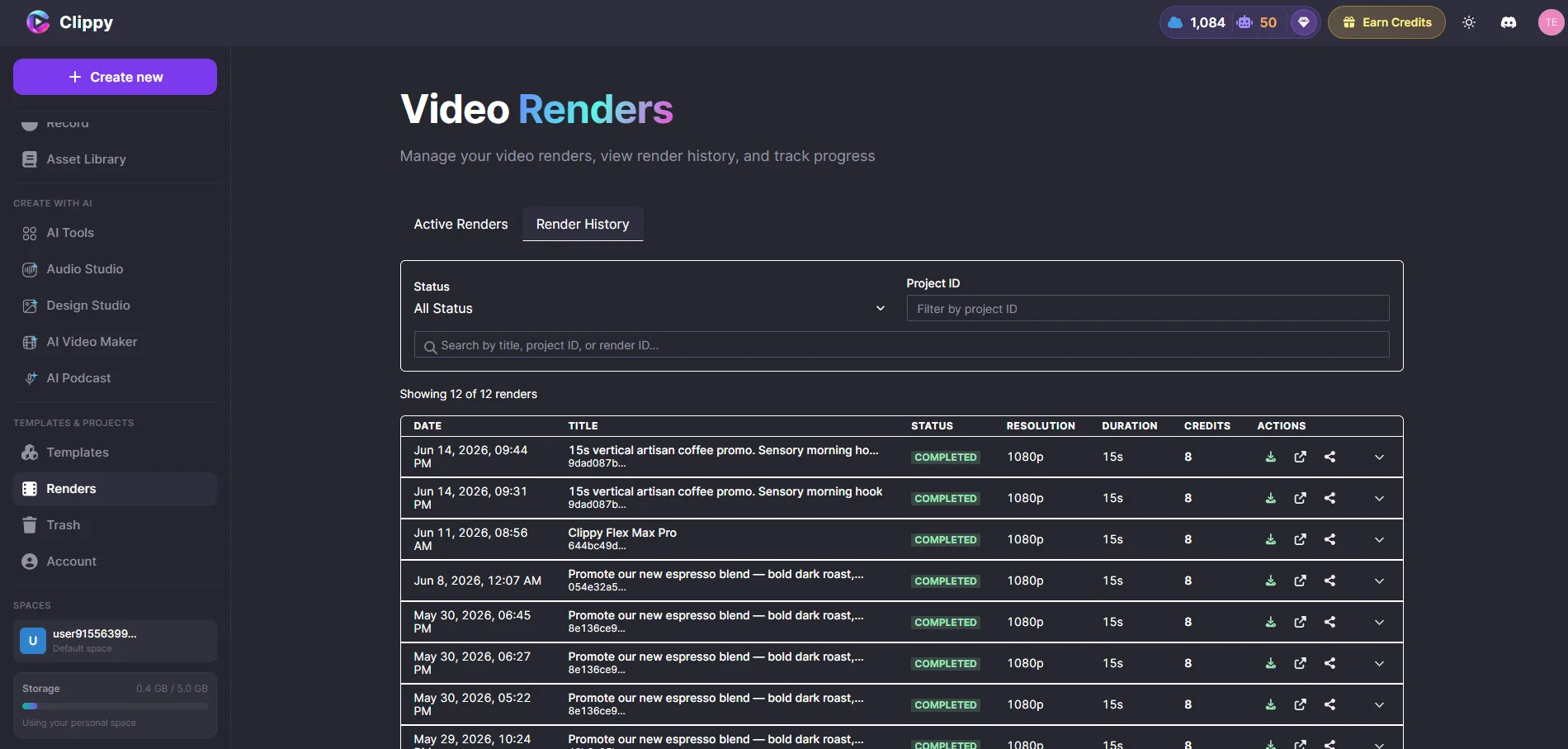The height and width of the screenshot is (749, 1568).
Task: Open Trash in sidebar
Action: (x=115, y=525)
